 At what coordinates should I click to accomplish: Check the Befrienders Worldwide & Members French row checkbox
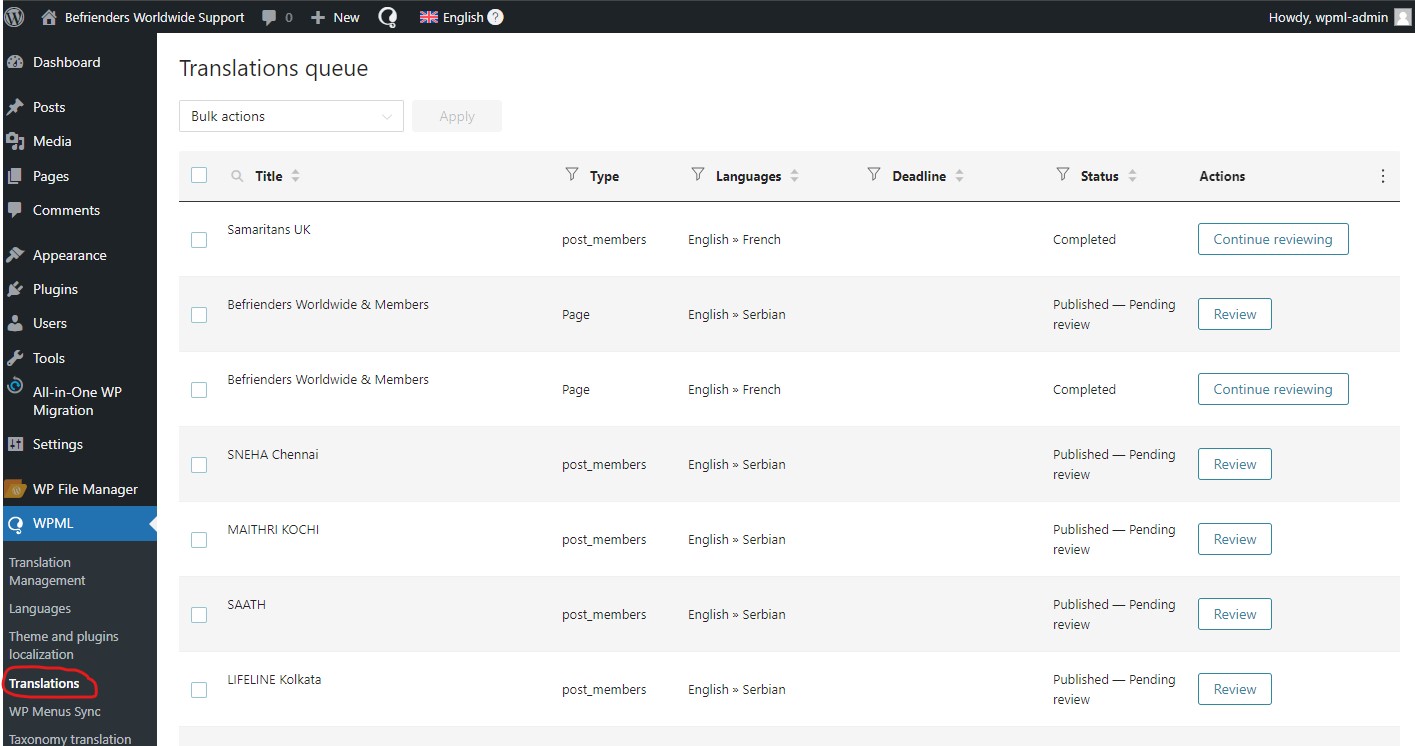[x=199, y=390]
